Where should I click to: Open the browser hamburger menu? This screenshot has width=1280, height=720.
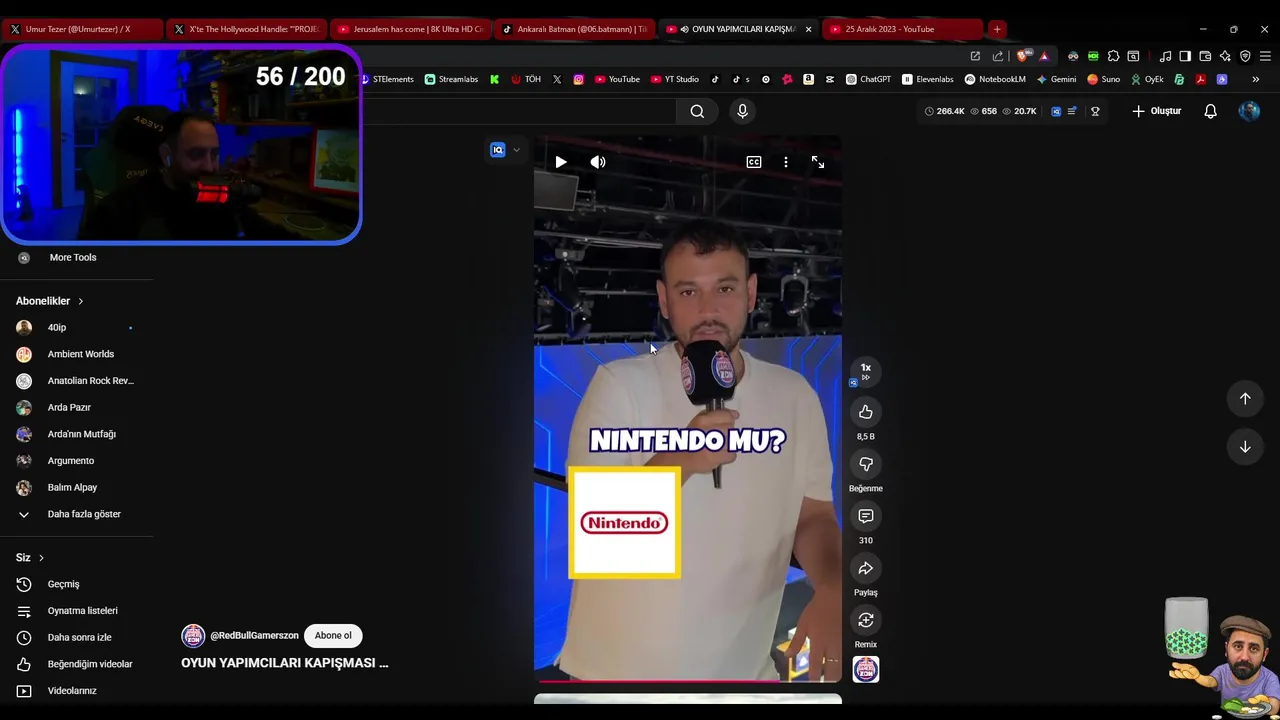pyautogui.click(x=1264, y=56)
